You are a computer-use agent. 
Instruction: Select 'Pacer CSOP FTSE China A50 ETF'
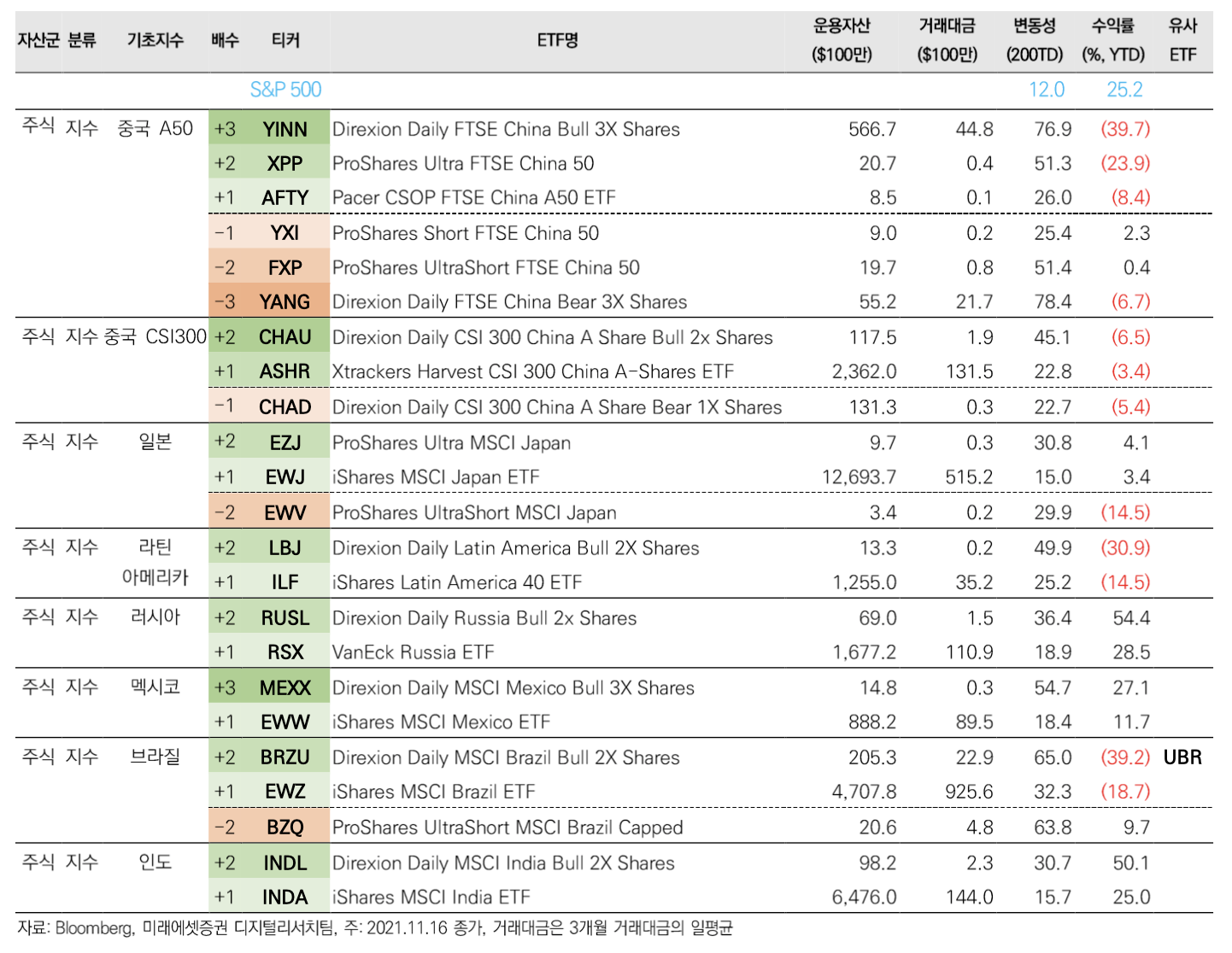pyautogui.click(x=474, y=197)
